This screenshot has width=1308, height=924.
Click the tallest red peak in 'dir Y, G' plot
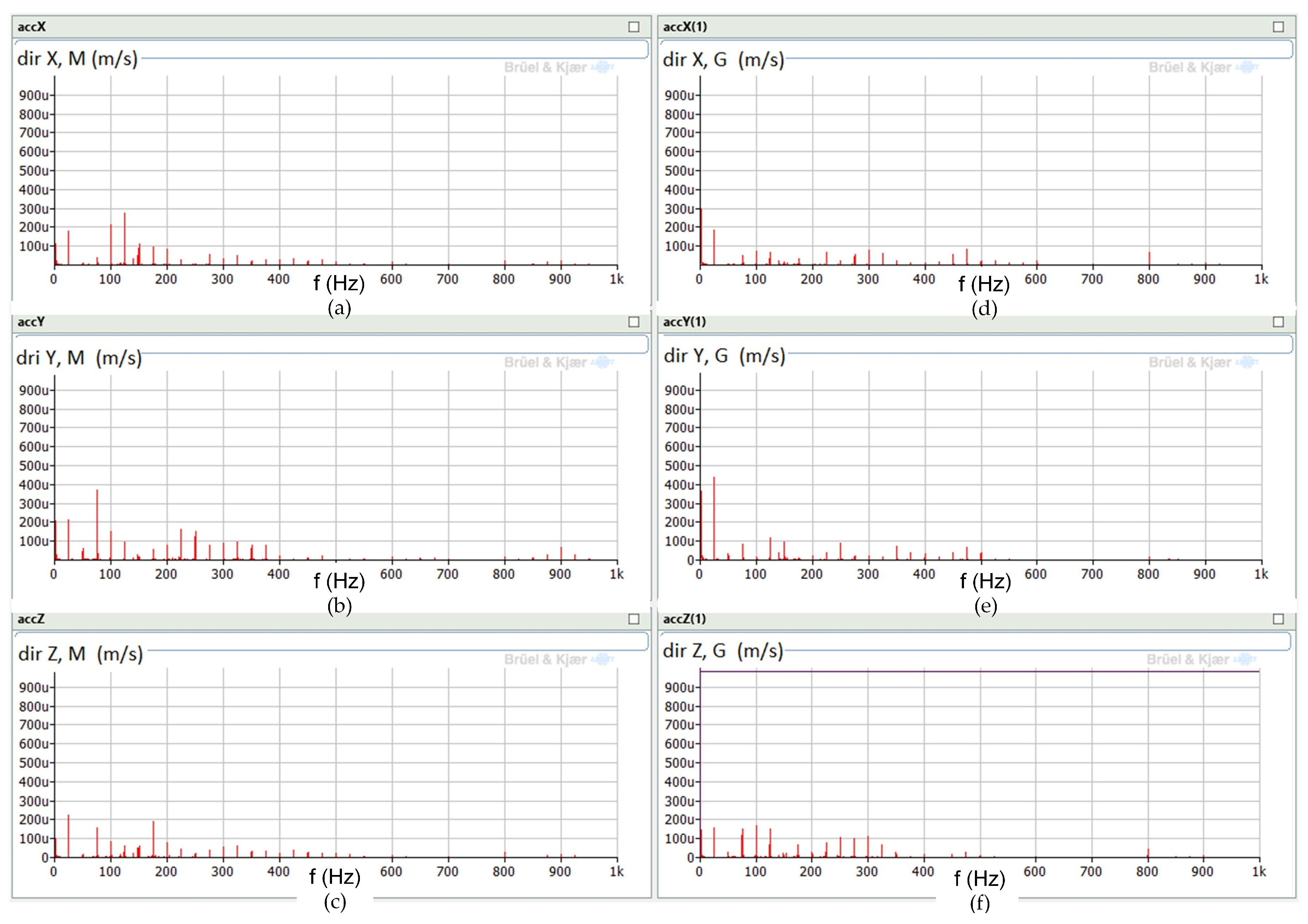click(x=714, y=512)
